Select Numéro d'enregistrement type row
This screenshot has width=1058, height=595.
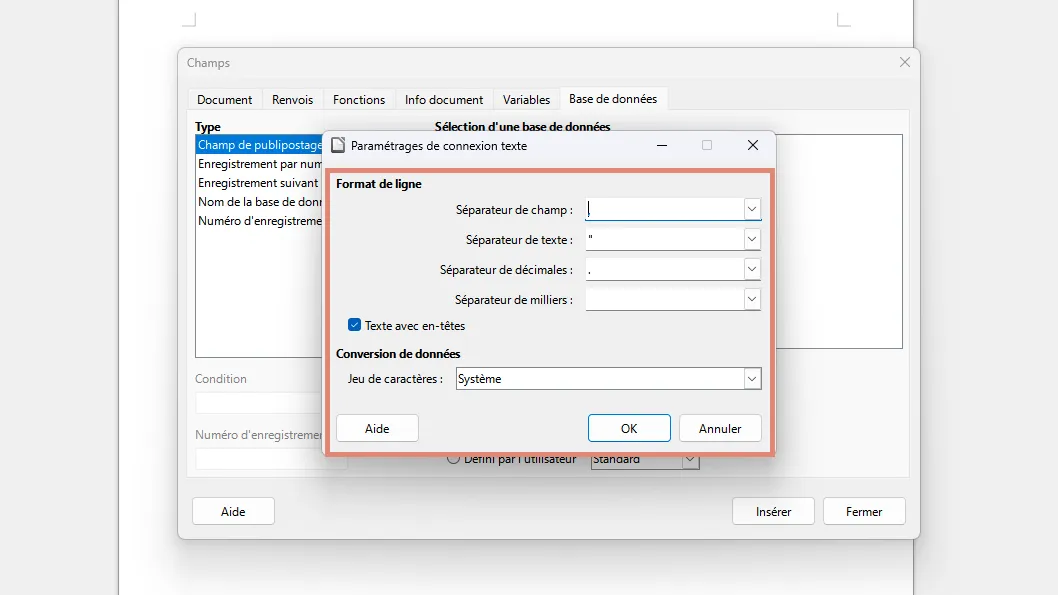[260, 221]
